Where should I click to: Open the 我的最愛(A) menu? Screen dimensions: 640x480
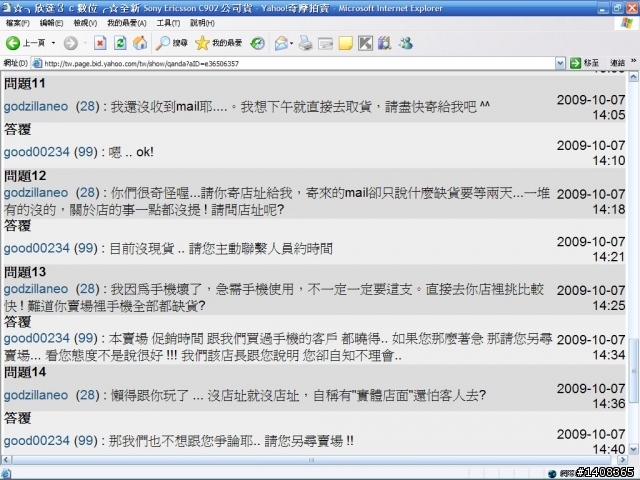(127, 23)
